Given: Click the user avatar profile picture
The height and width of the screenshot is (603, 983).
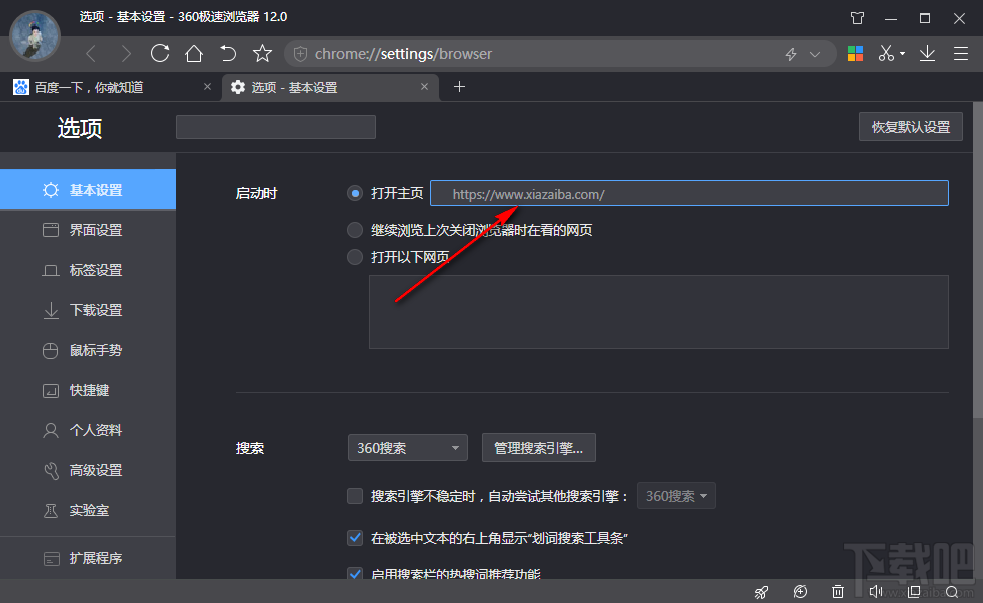Looking at the screenshot, I should click(35, 36).
